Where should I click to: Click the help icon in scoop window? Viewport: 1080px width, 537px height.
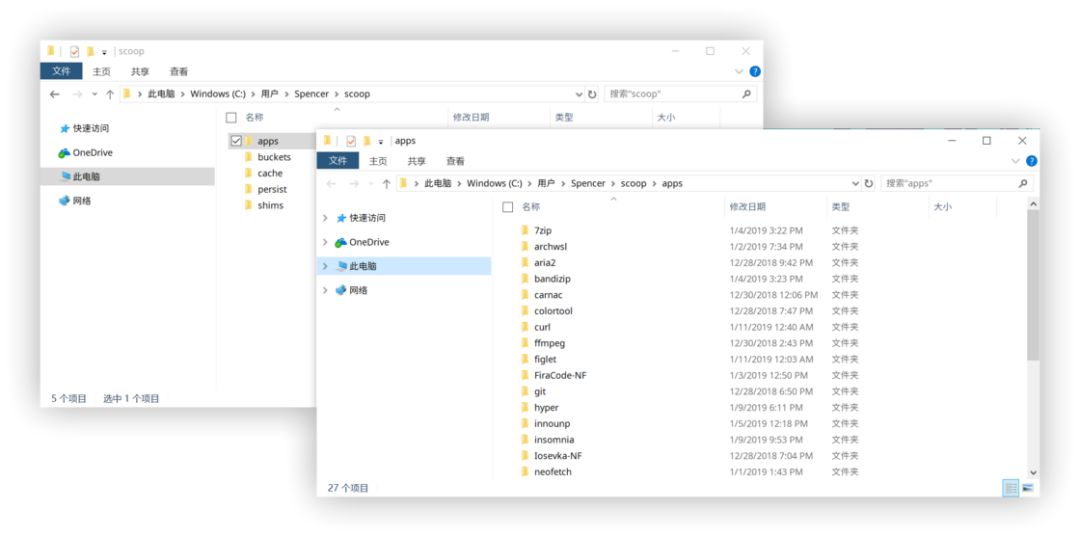pos(755,72)
